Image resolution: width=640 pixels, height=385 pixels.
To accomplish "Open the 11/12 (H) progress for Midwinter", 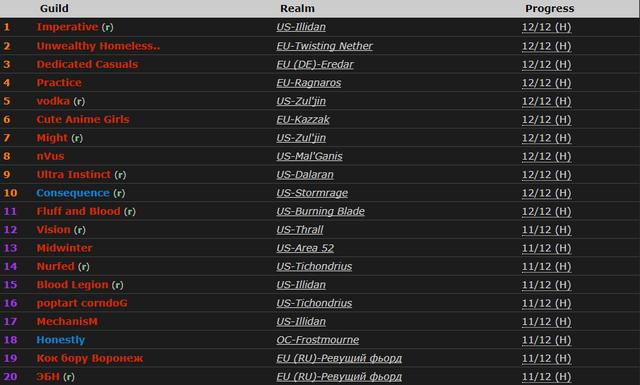I will pyautogui.click(x=547, y=248).
